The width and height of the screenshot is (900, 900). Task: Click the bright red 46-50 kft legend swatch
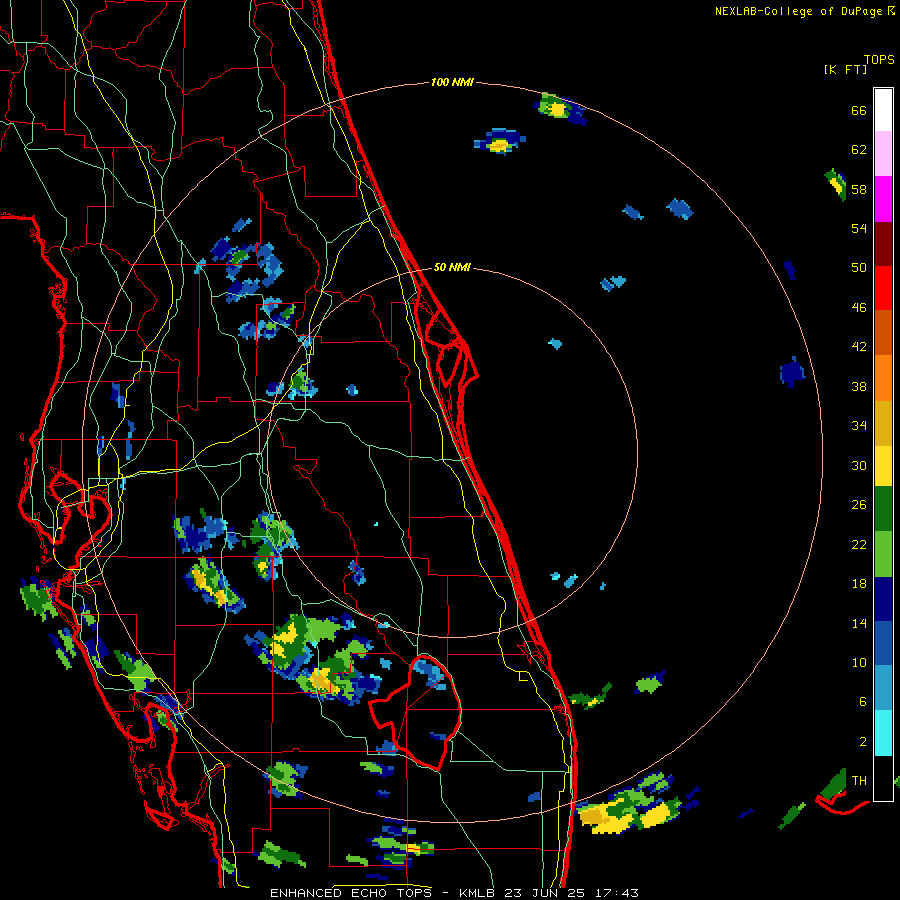click(883, 288)
